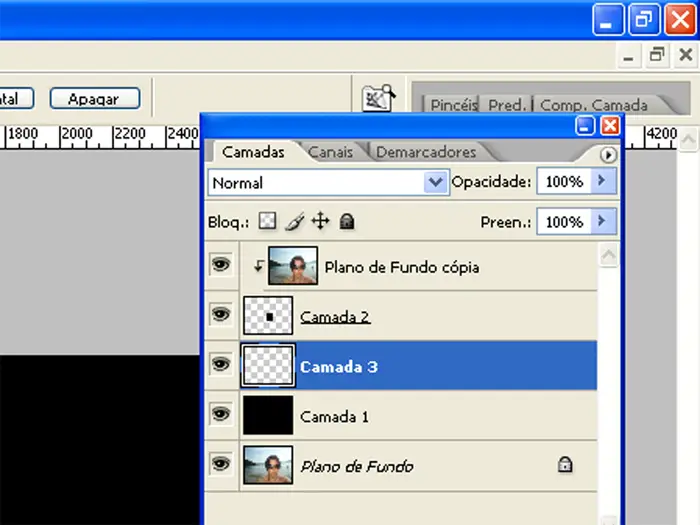Open the Layers panel flyout menu arrow
700x525 pixels.
[x=608, y=155]
